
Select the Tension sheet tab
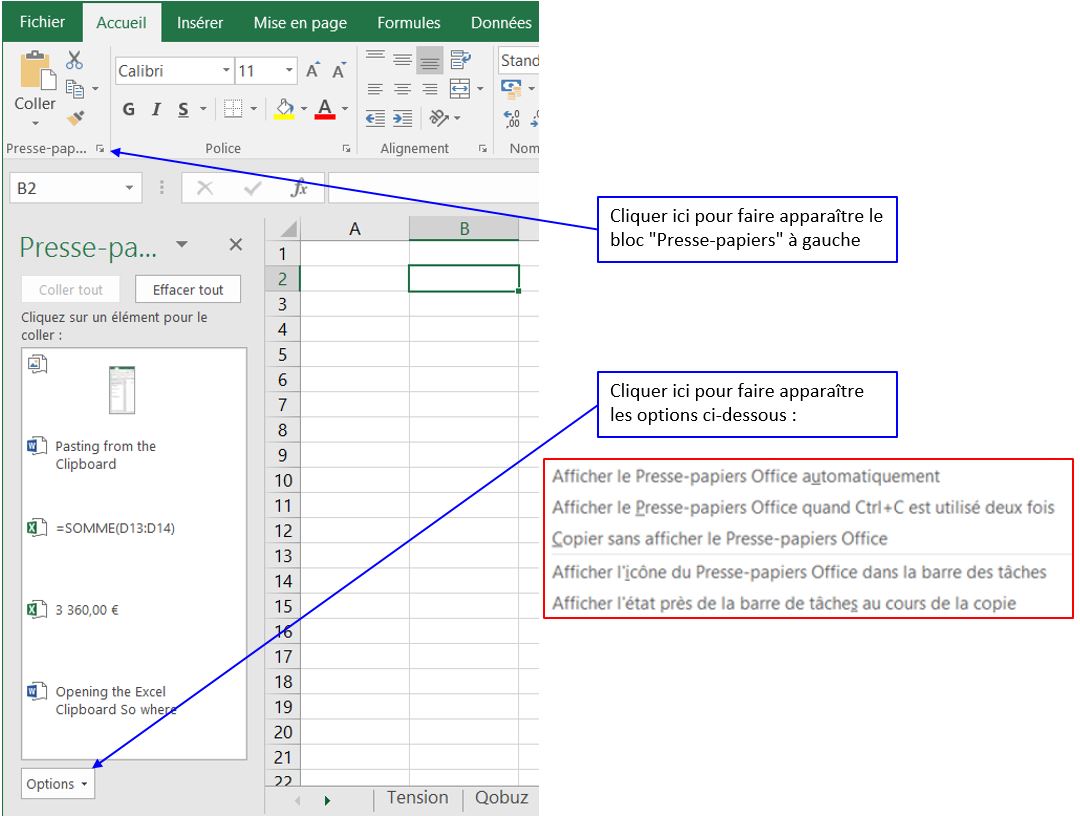416,797
